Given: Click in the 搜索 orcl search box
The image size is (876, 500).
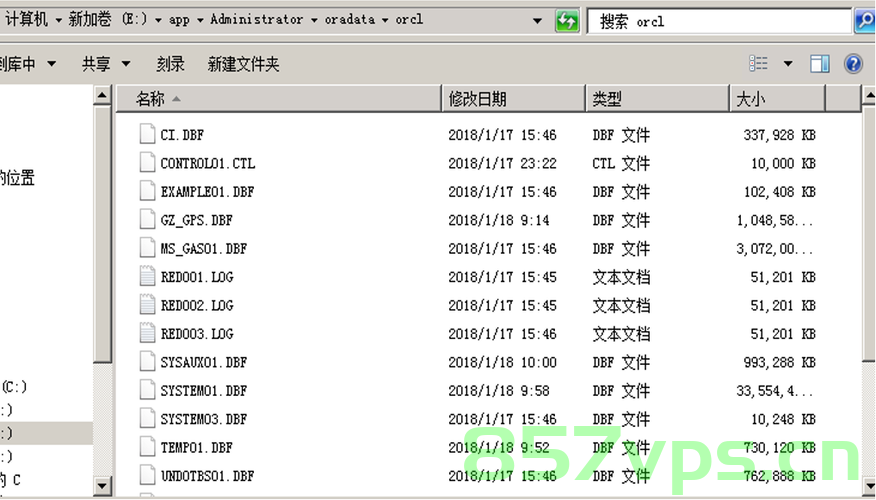Looking at the screenshot, I should [x=720, y=21].
